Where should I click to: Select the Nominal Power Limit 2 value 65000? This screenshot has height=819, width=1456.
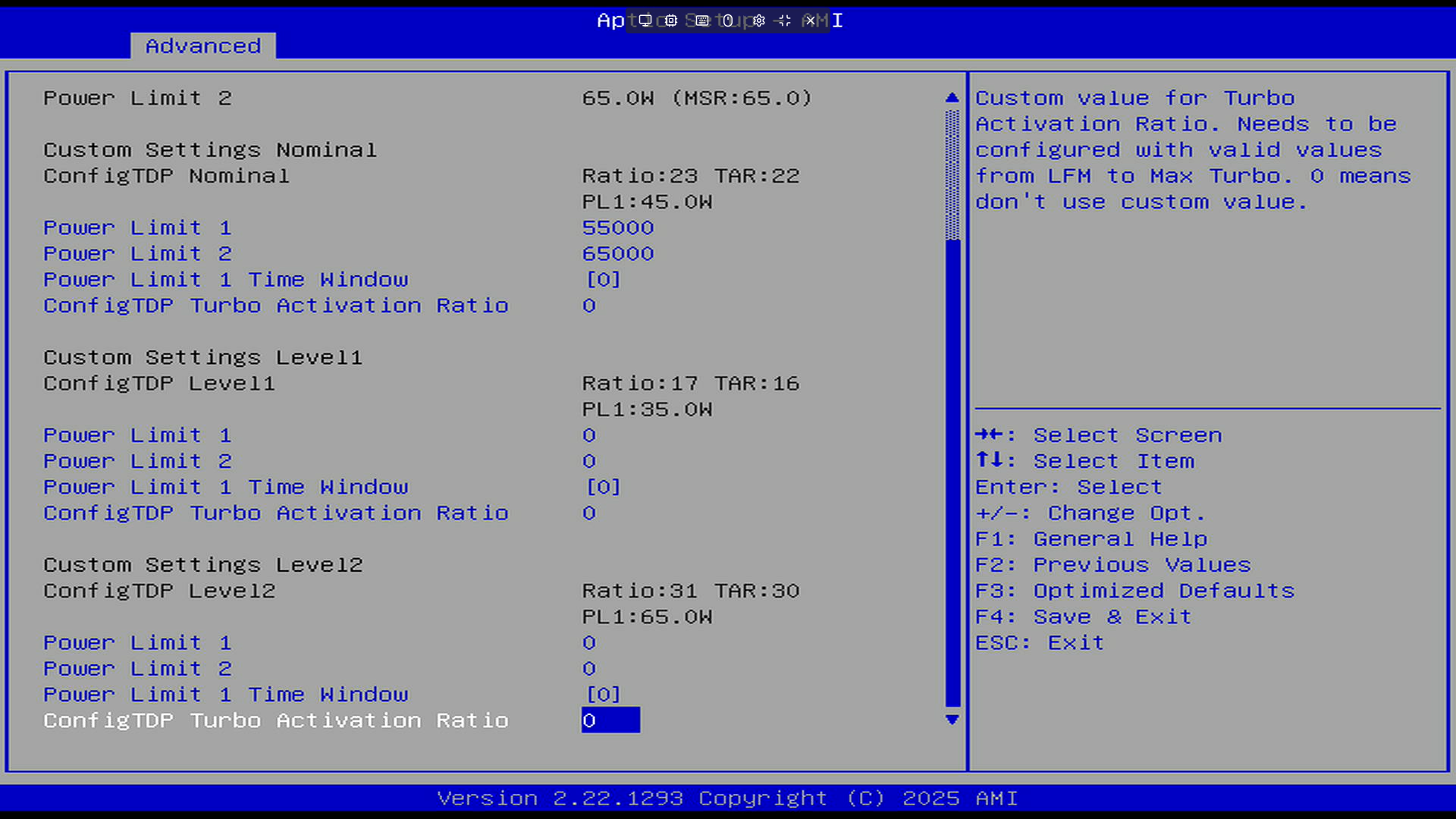click(617, 254)
